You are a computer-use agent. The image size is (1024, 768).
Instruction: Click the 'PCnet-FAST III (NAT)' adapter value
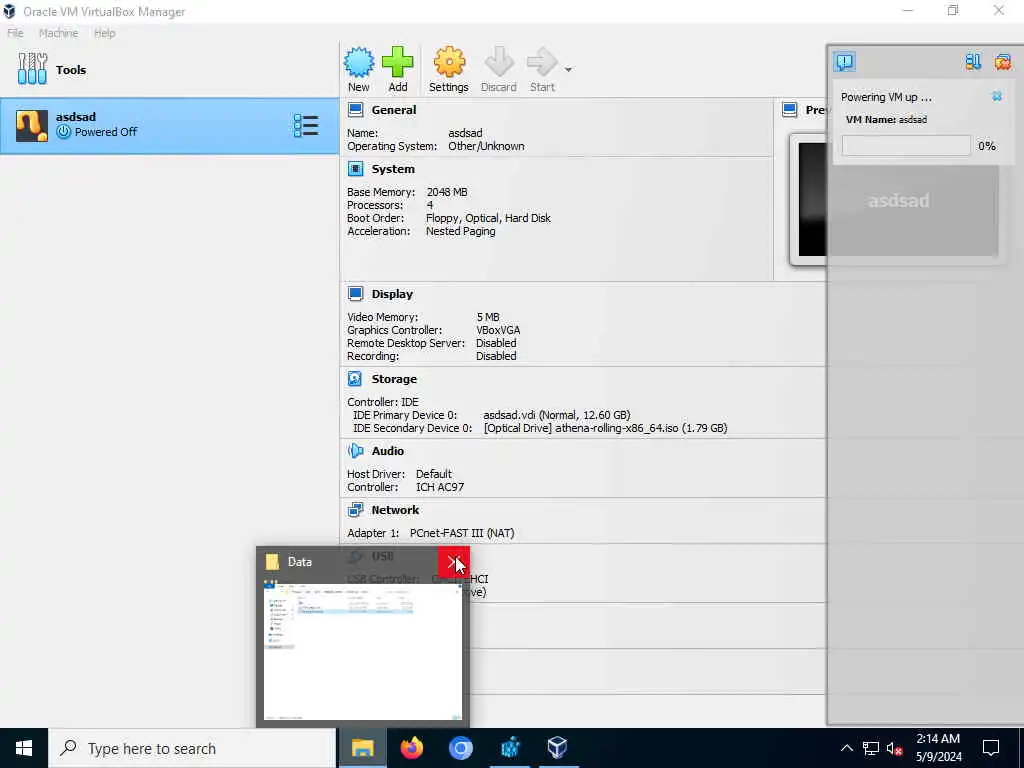[x=462, y=534]
